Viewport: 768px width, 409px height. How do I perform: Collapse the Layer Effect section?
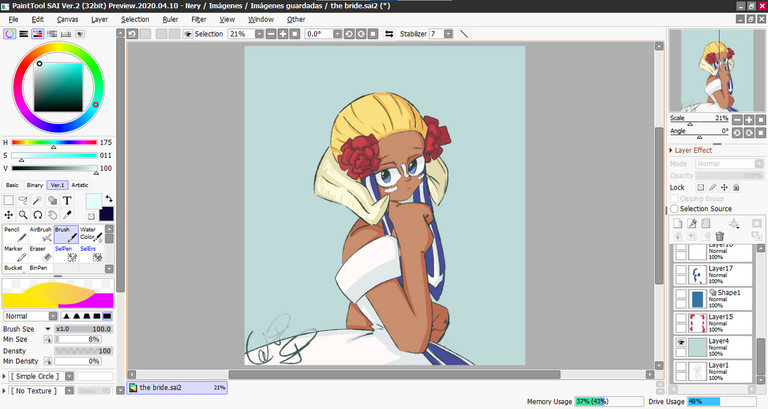(x=672, y=150)
